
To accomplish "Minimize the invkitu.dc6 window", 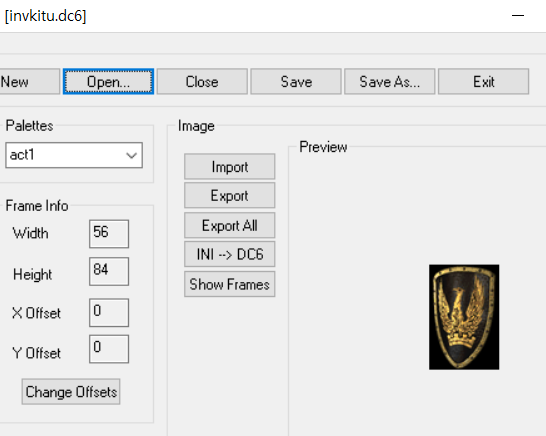I will click(x=518, y=16).
